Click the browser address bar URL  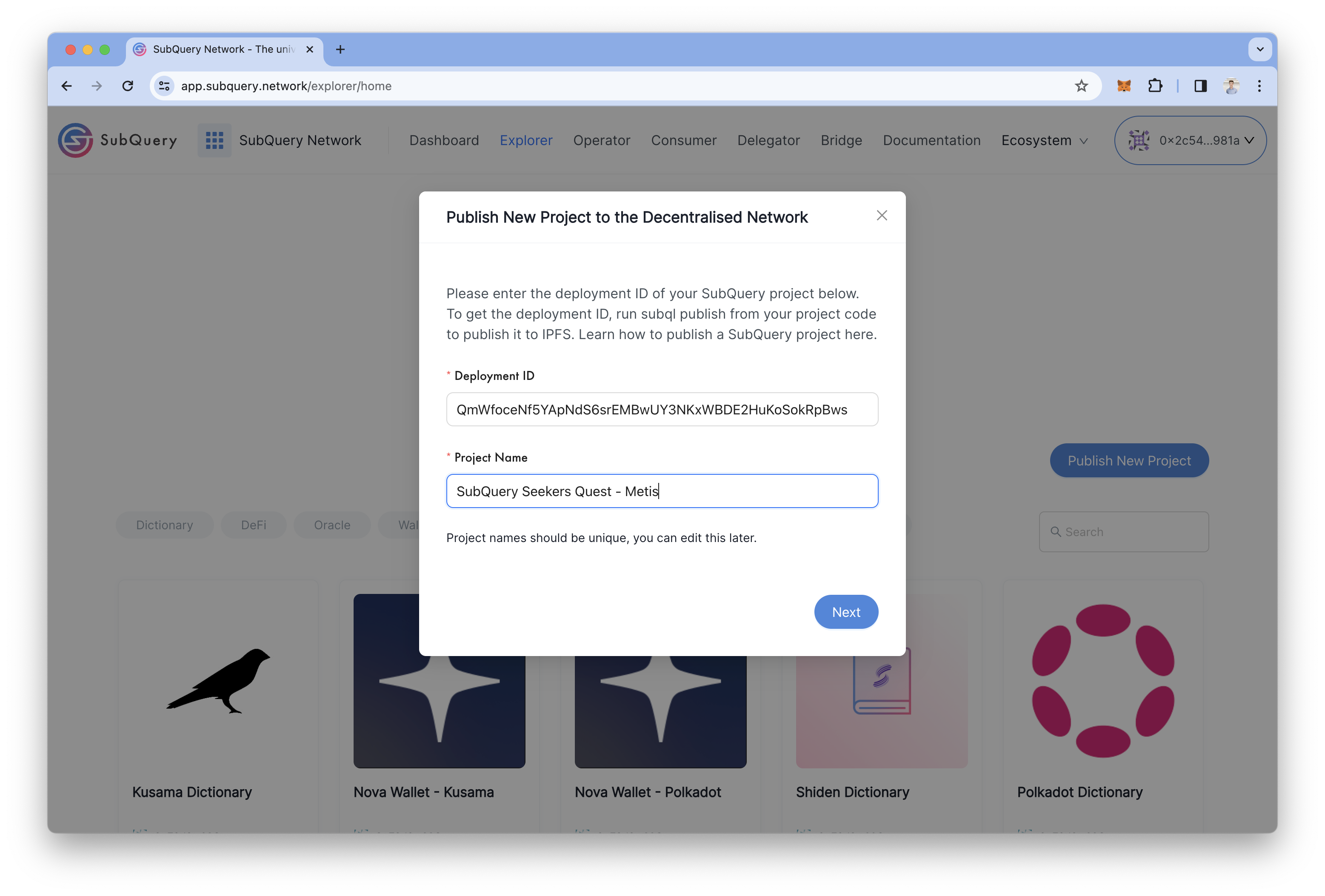pyautogui.click(x=286, y=86)
